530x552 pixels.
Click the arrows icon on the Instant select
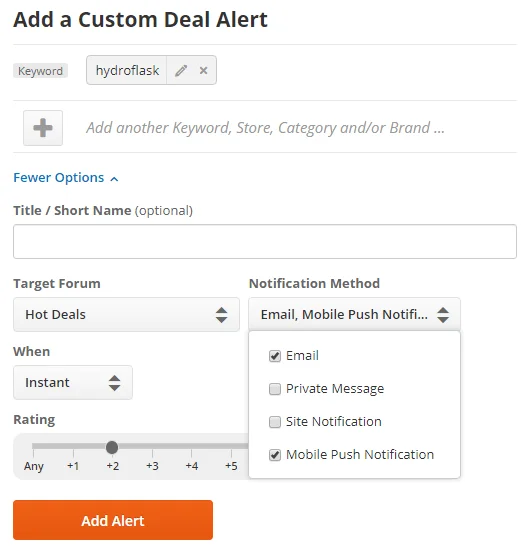coord(114,383)
